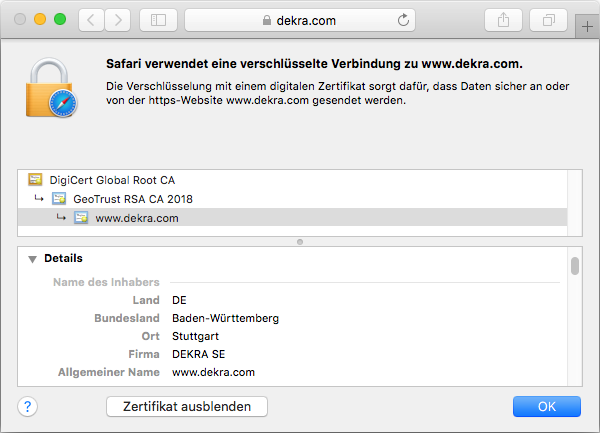
Task: Select GeoTrust RSA CA 2018 row
Action: [292, 199]
